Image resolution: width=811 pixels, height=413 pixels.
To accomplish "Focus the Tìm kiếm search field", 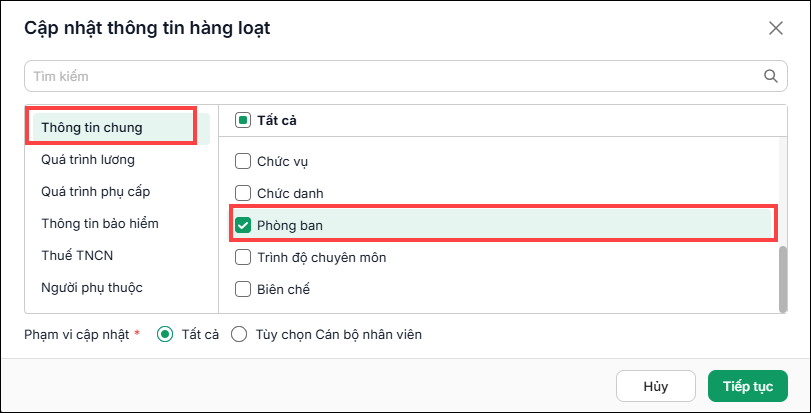I will click(406, 77).
